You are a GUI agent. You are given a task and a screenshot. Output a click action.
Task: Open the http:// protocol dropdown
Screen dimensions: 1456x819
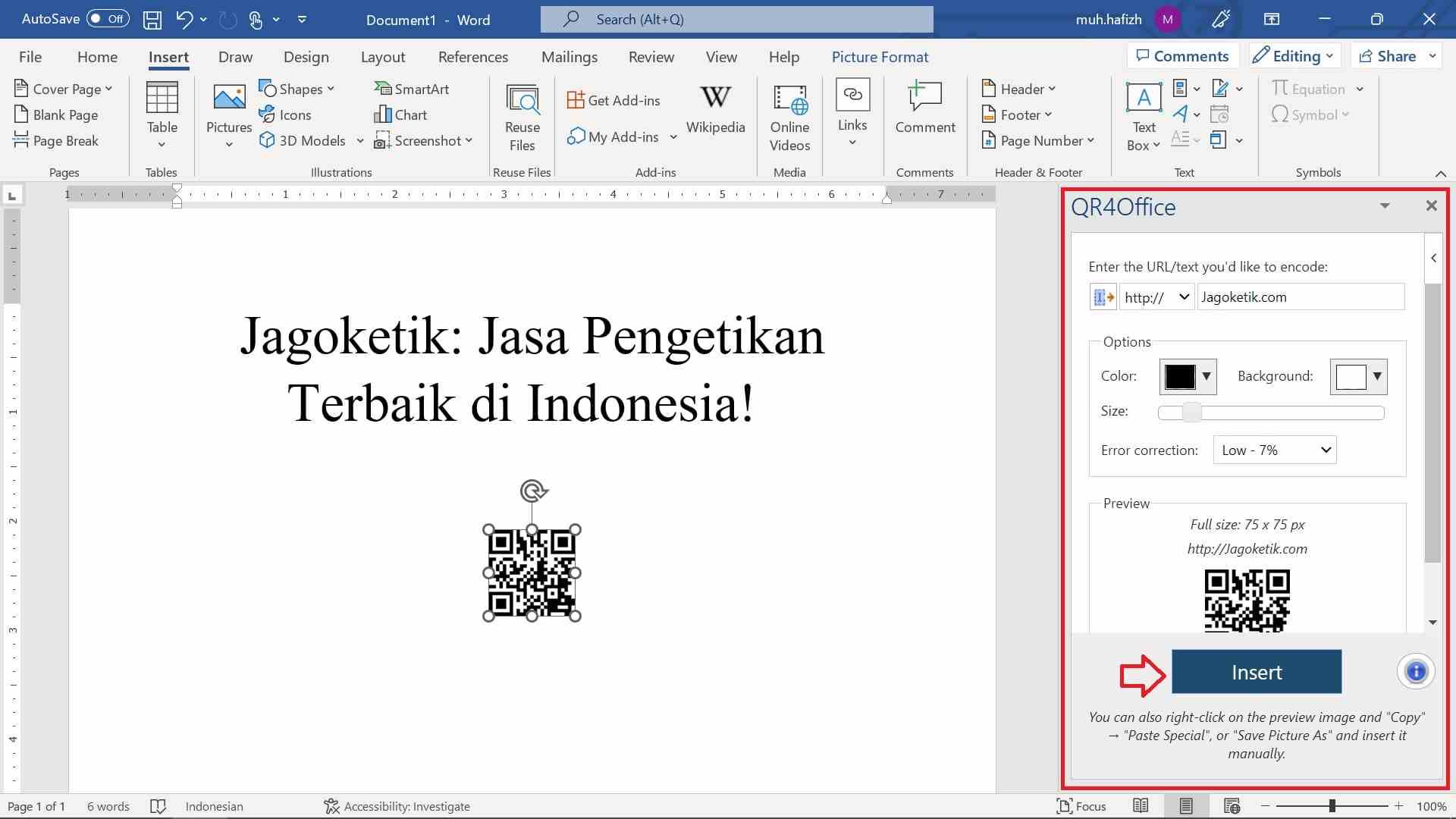[1156, 297]
